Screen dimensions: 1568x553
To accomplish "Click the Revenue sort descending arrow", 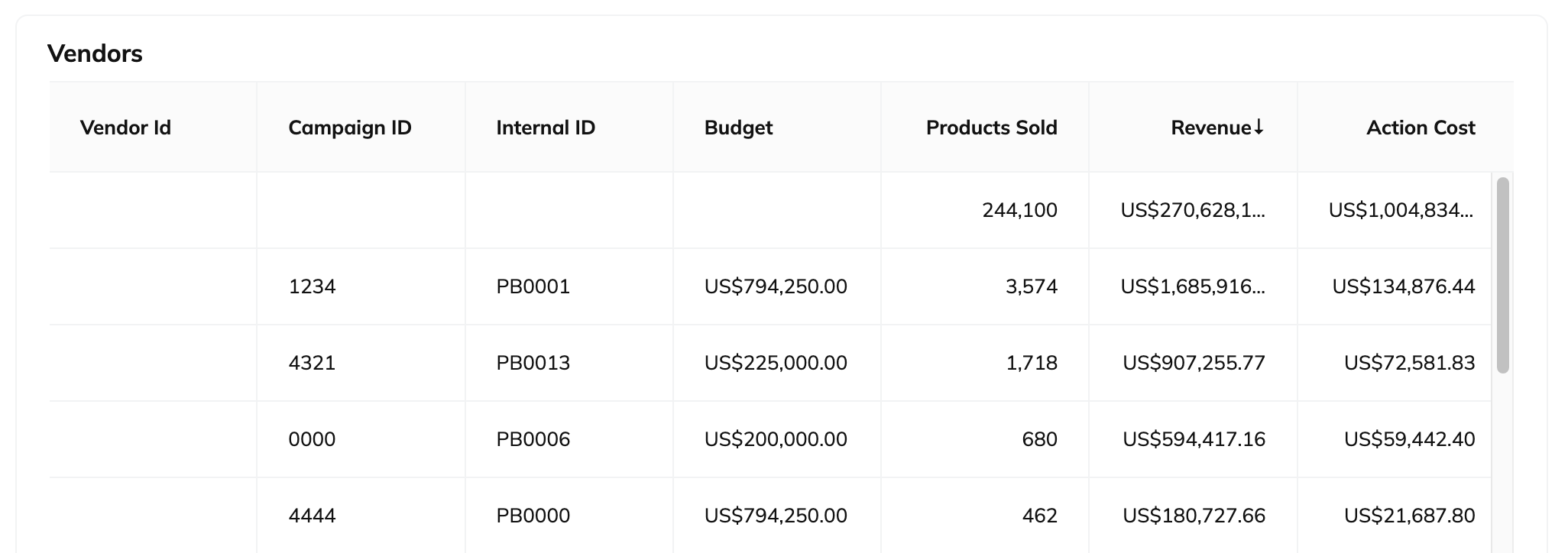I will (x=1259, y=128).
